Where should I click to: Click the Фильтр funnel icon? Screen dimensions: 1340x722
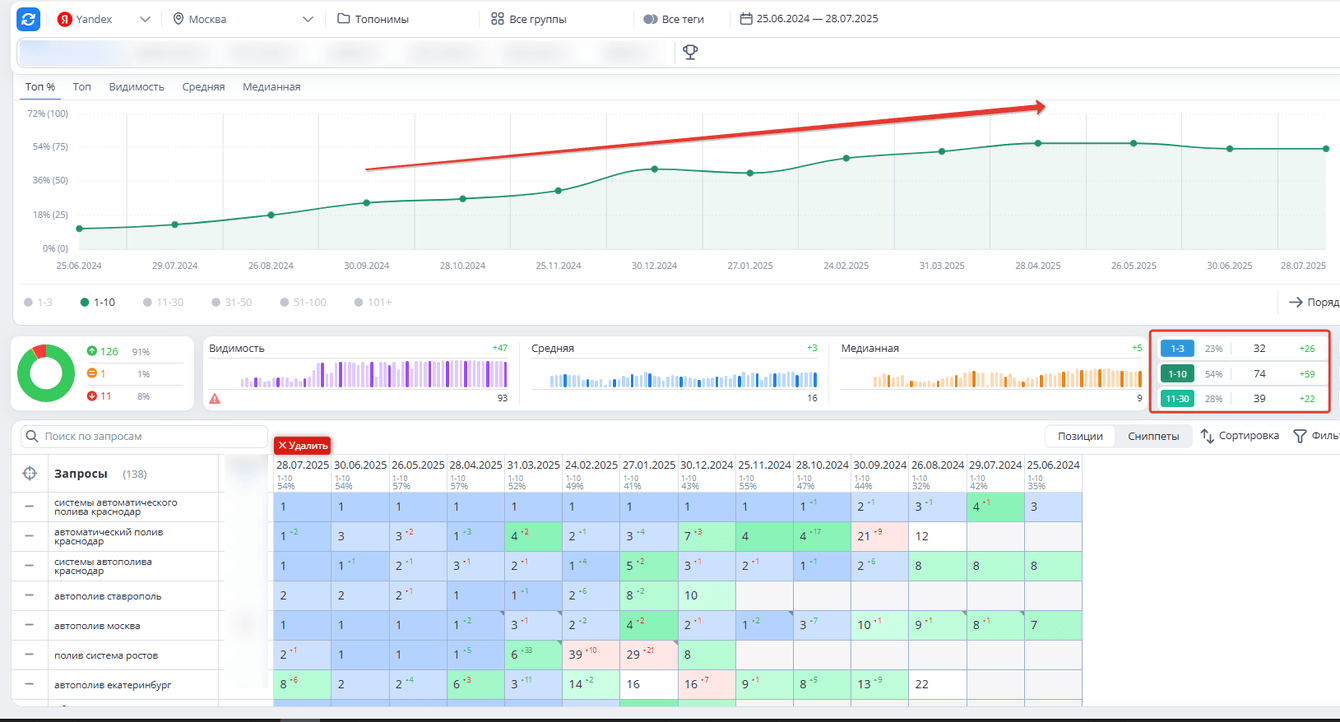[1300, 436]
